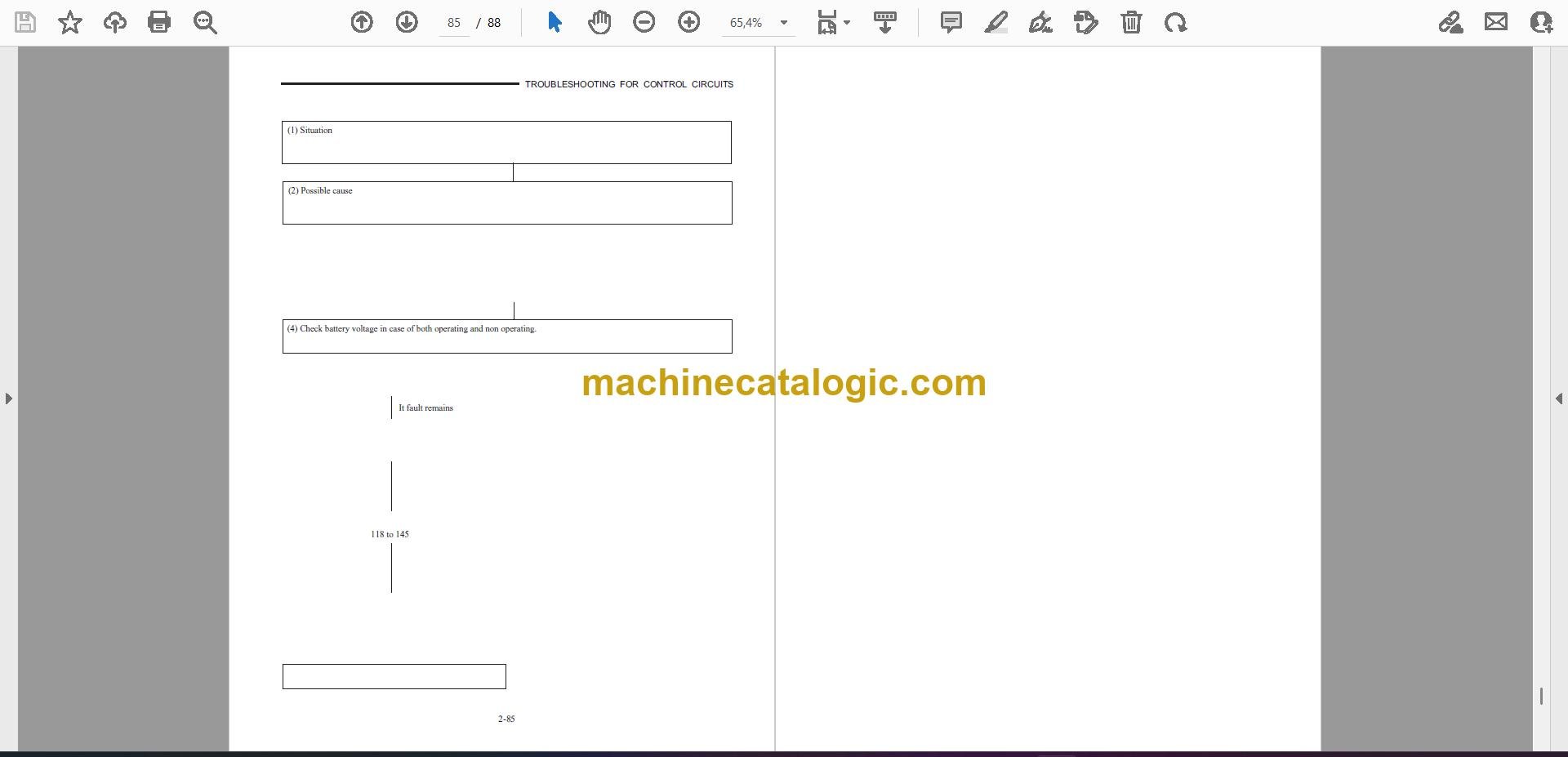Click the total page count "88"
Image resolution: width=1568 pixels, height=757 pixels.
click(x=494, y=23)
